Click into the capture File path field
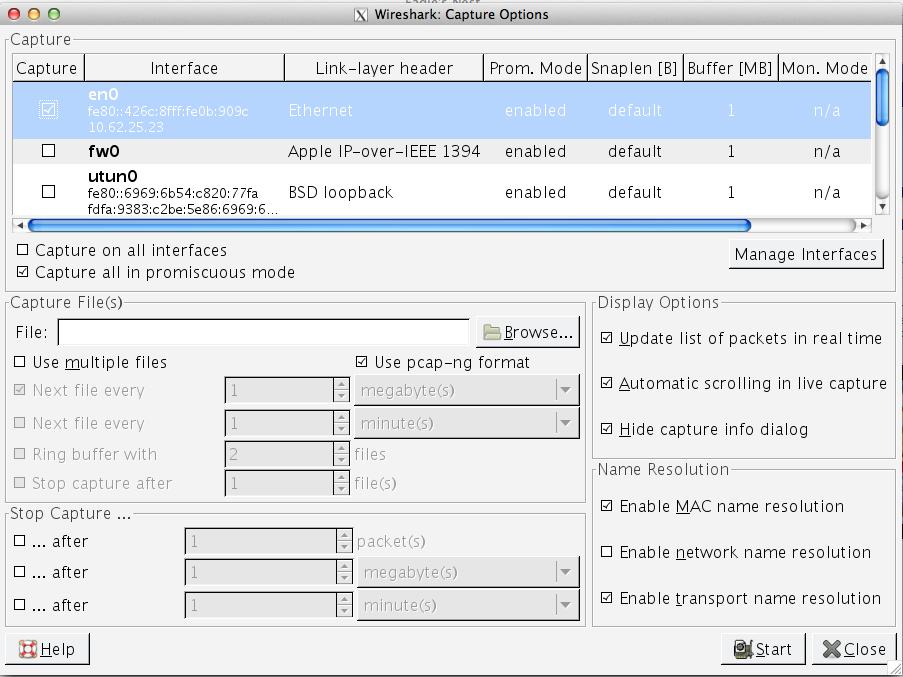 point(263,332)
